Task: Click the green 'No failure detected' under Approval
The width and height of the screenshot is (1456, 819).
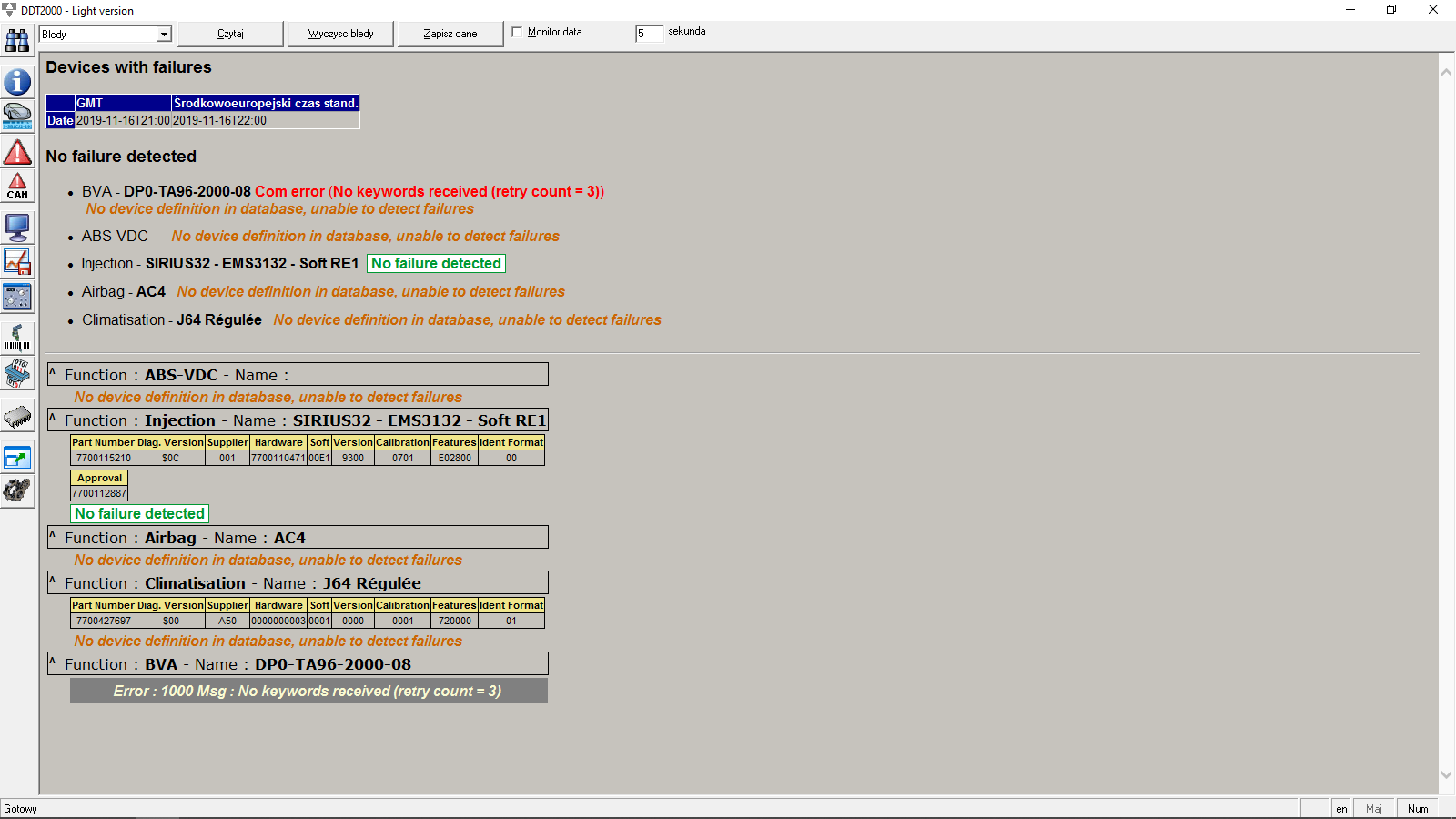Action: (139, 513)
